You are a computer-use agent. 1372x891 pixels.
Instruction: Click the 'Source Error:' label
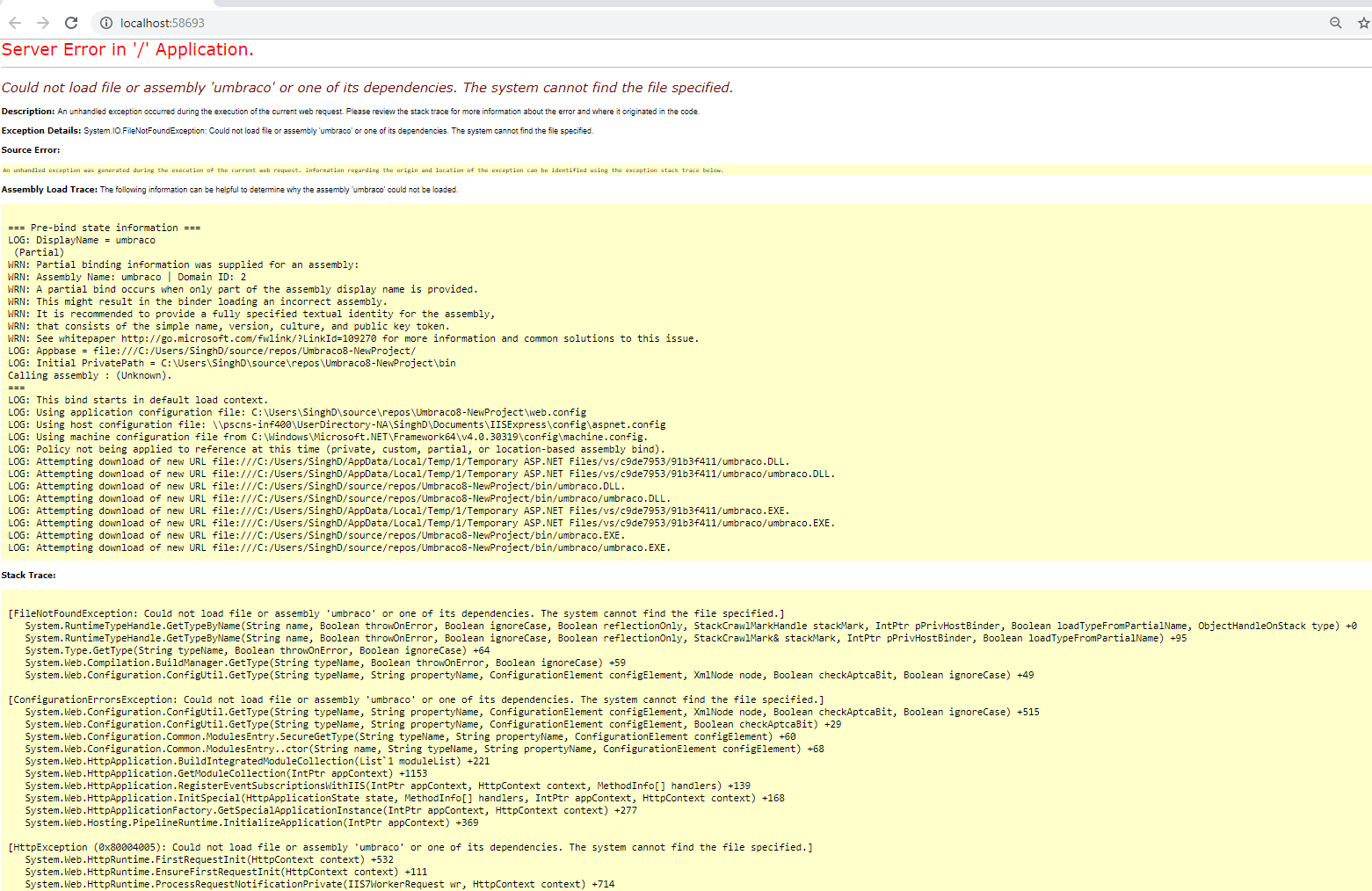(x=31, y=150)
